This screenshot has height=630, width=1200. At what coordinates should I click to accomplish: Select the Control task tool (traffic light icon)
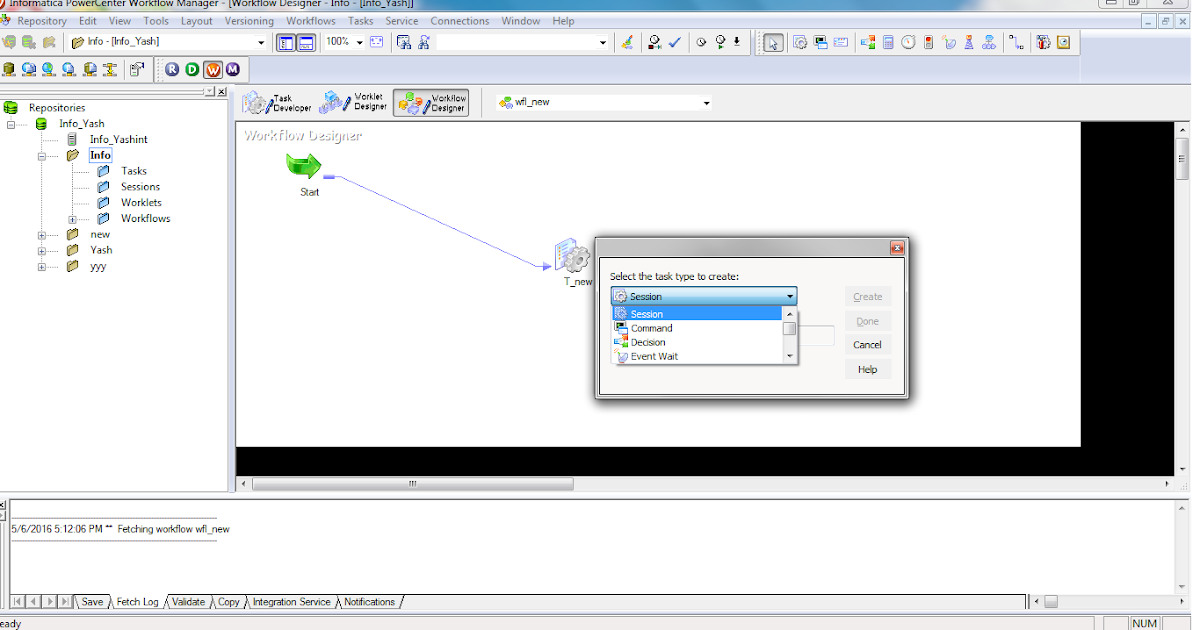click(x=928, y=42)
